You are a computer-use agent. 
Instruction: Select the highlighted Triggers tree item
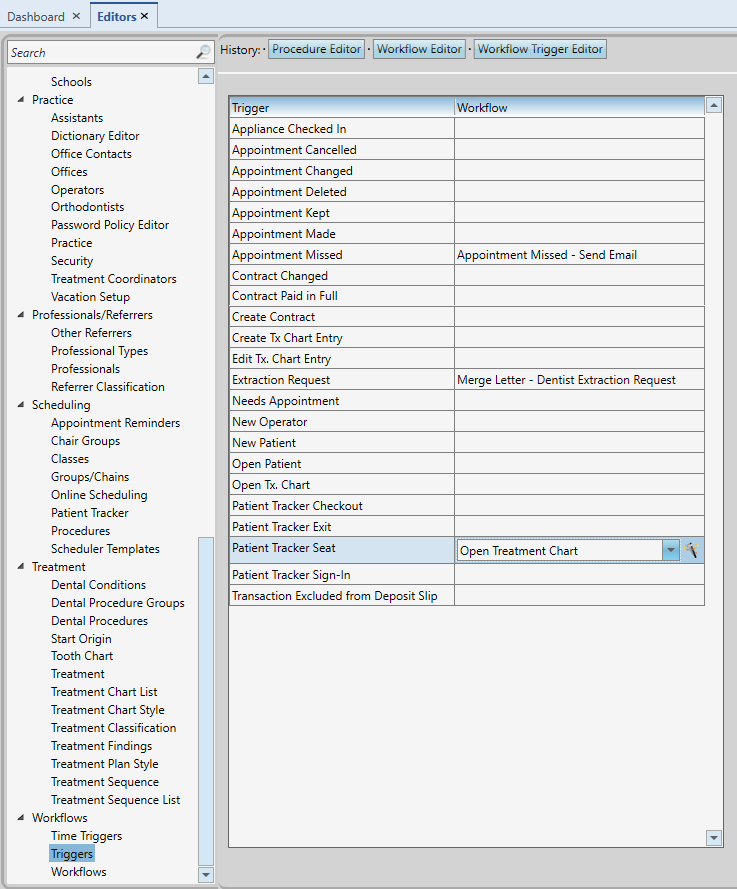coord(71,854)
